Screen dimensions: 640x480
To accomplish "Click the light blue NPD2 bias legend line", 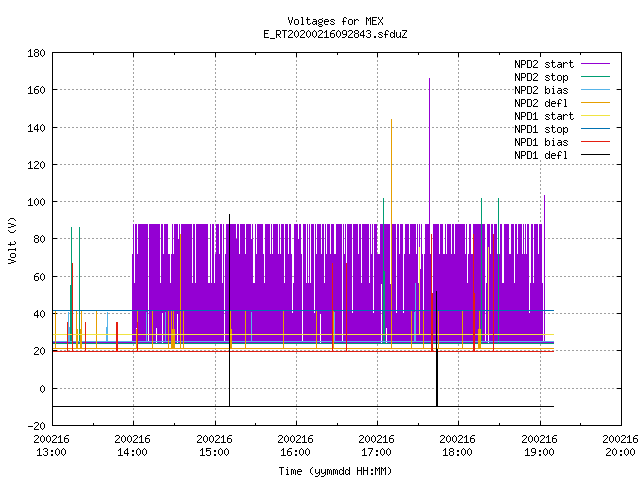I will (595, 90).
